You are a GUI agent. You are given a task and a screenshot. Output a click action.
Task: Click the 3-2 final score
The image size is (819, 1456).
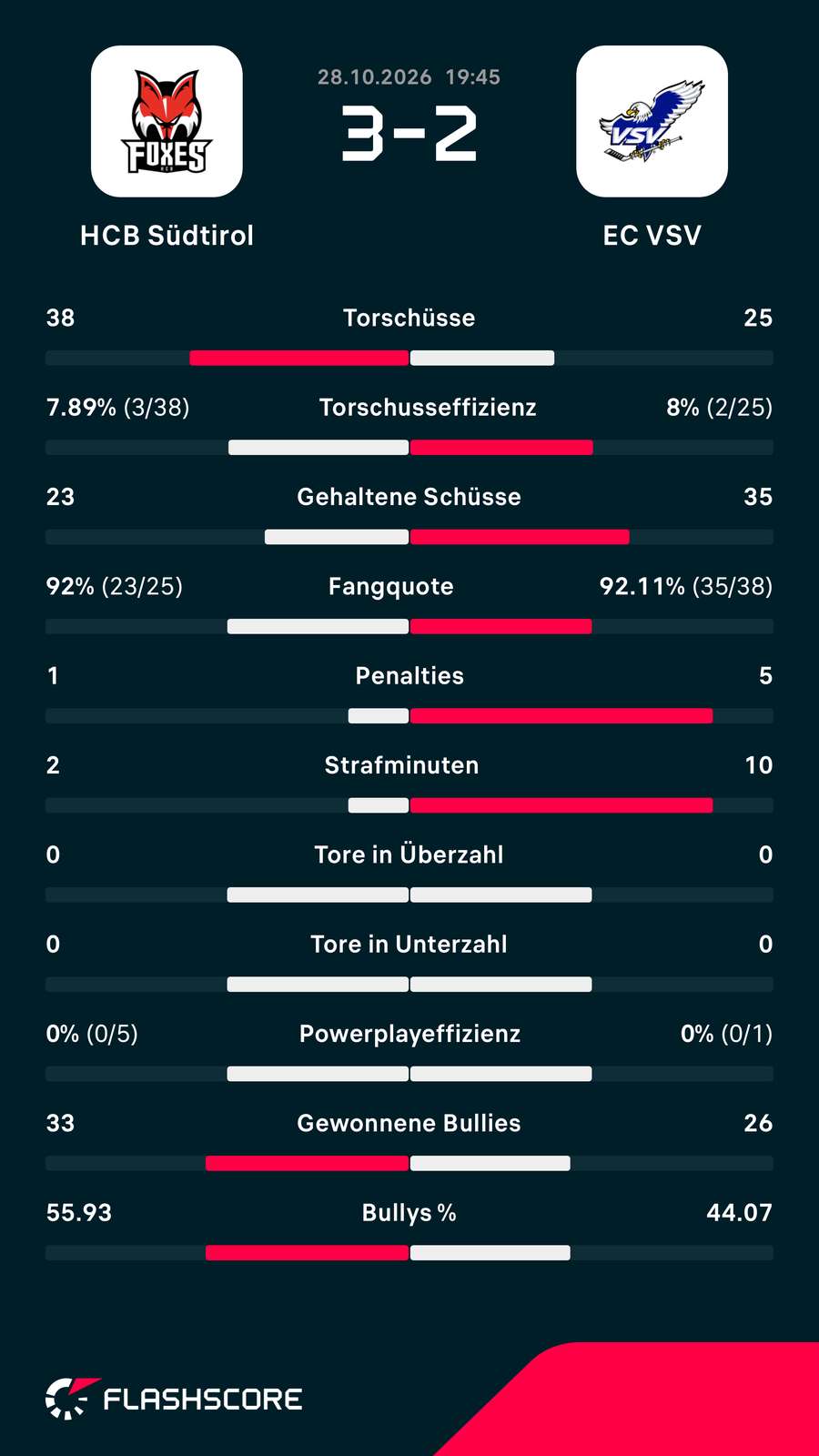pos(409,135)
